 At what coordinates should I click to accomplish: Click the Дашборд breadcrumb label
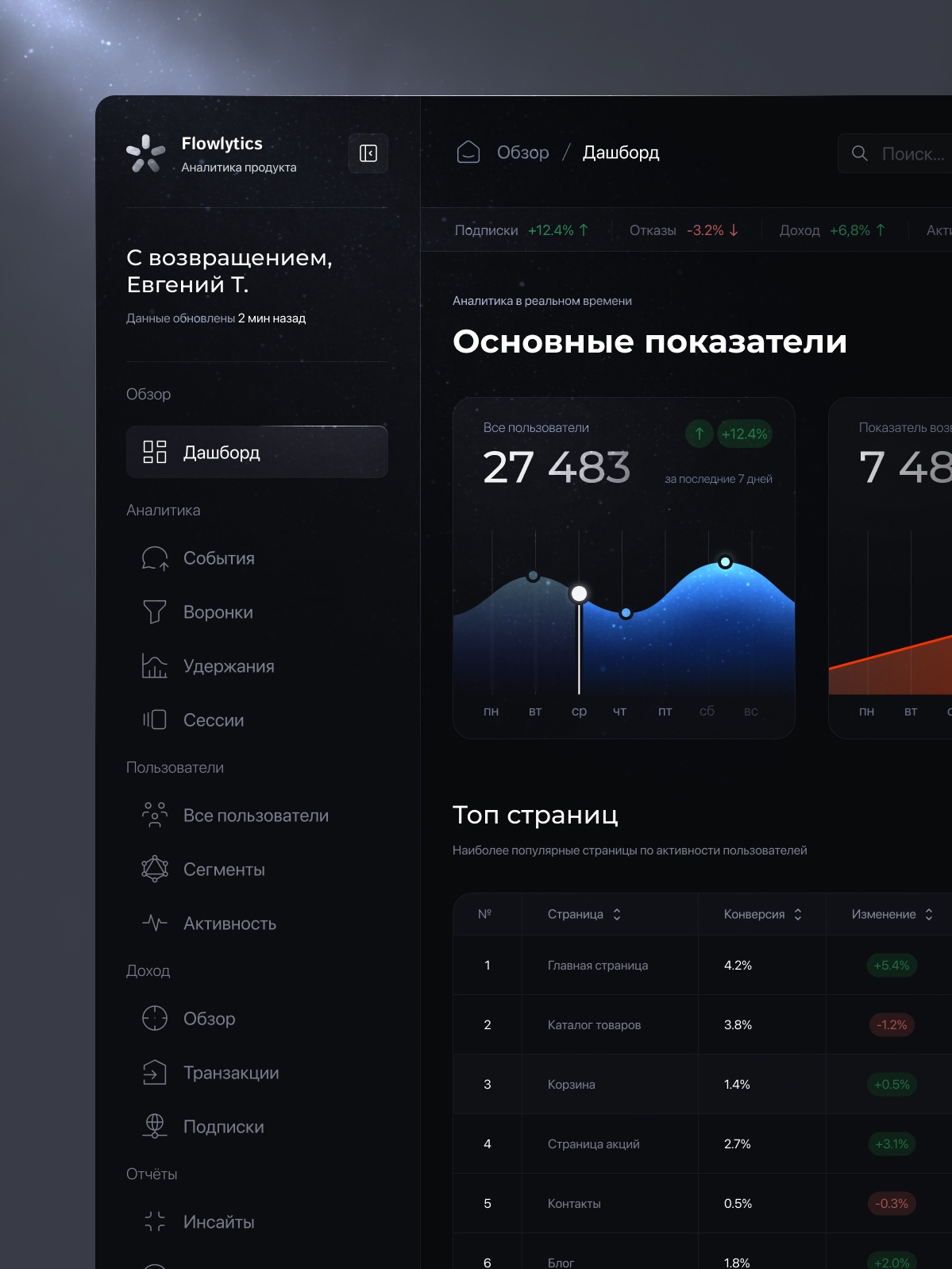(621, 152)
